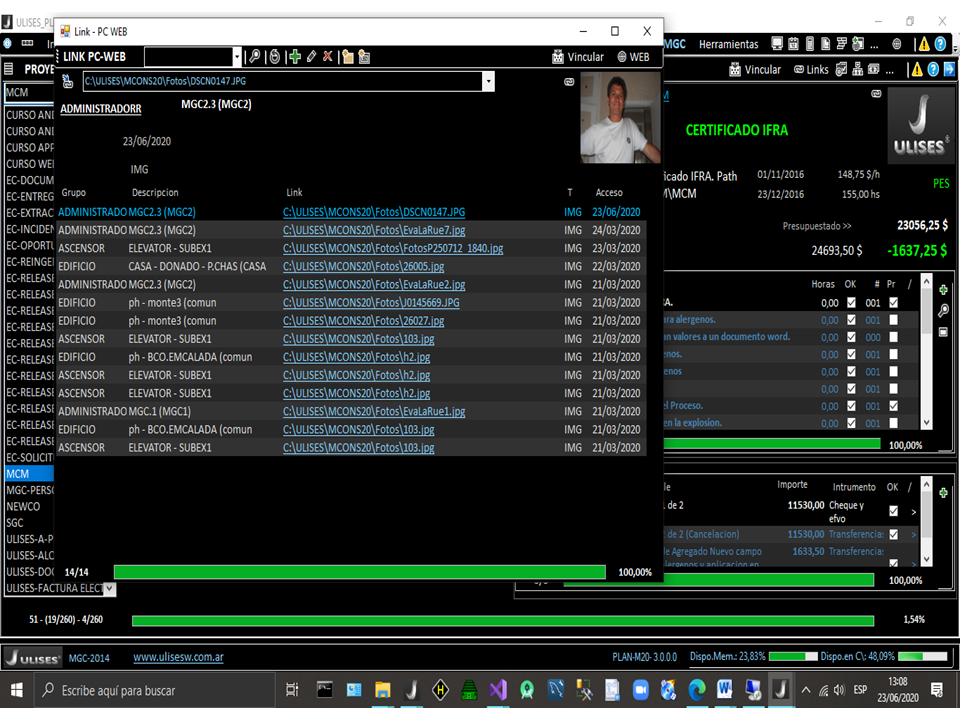Toggle the OK checkbox in the 'documento word' row
The width and height of the screenshot is (960, 720).
851,337
